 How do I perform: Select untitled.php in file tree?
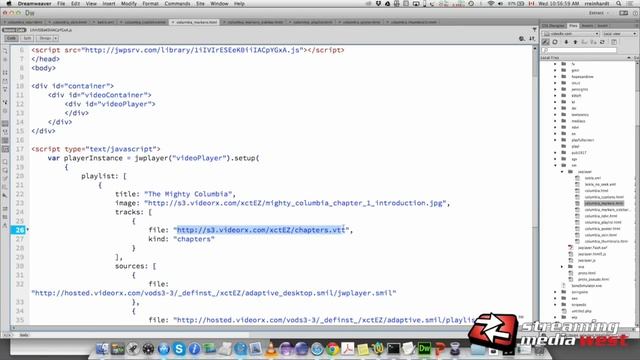coord(582,311)
